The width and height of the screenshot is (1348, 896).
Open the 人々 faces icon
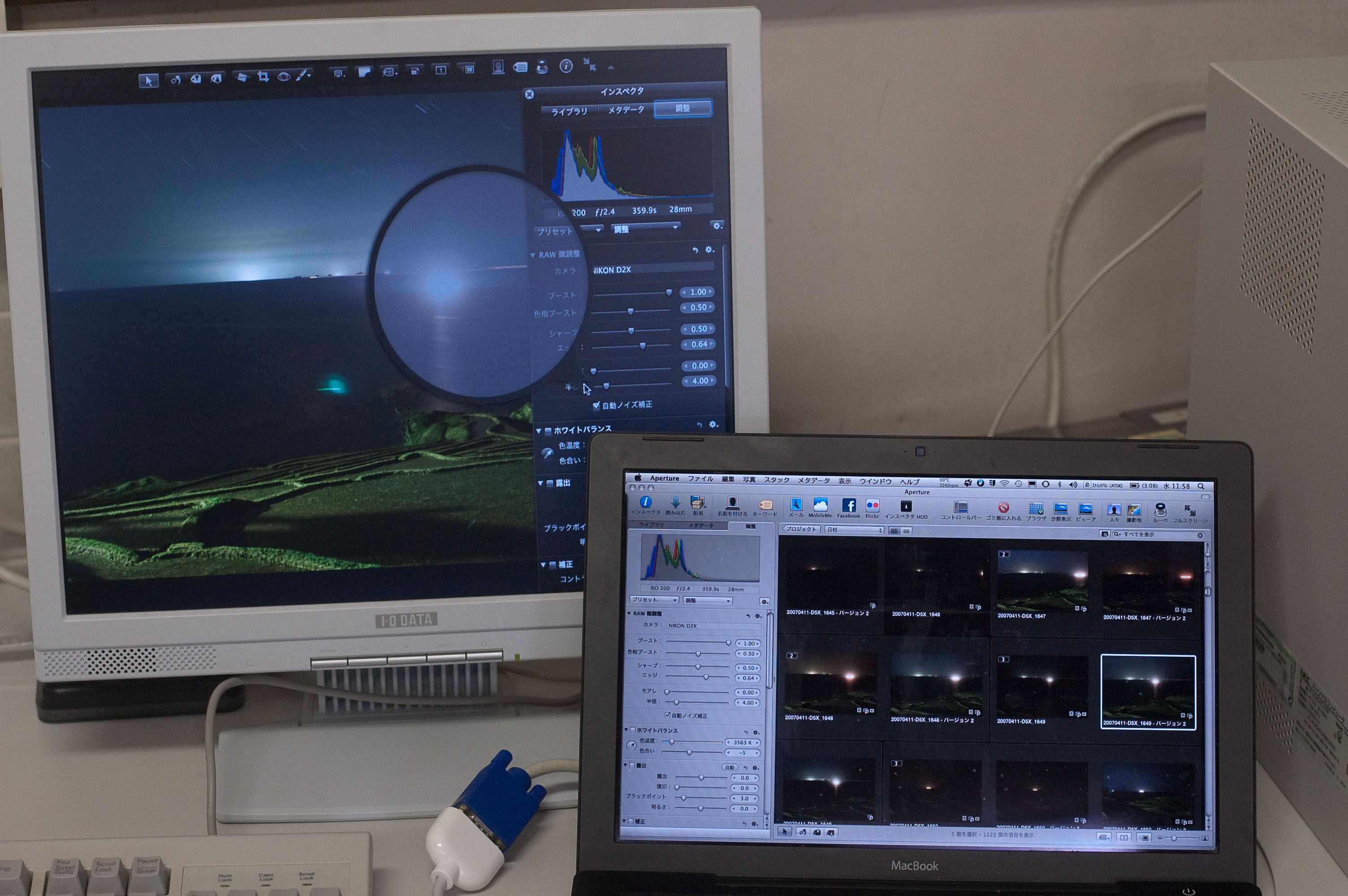pyautogui.click(x=1114, y=510)
